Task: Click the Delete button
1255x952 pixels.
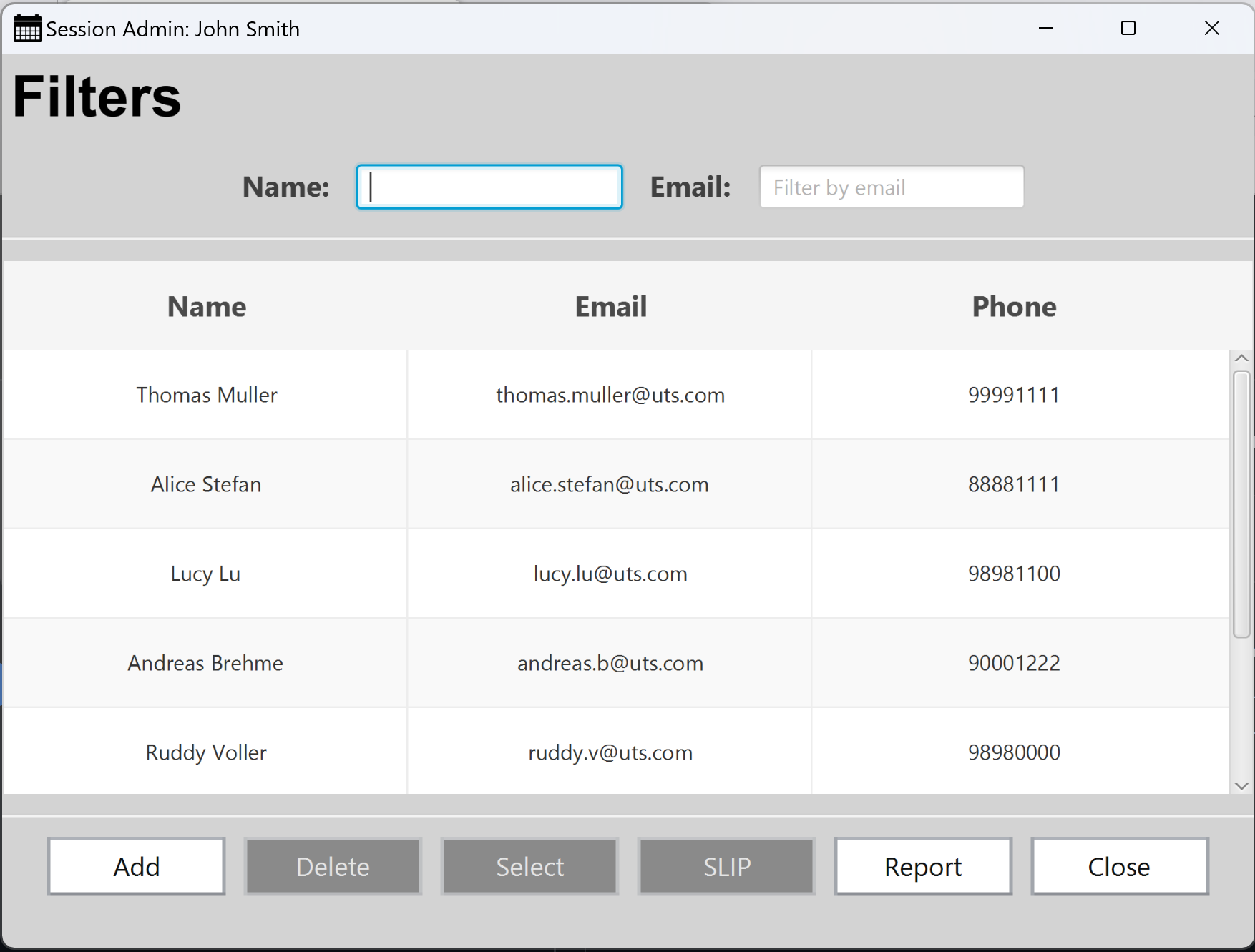Action: click(x=332, y=866)
